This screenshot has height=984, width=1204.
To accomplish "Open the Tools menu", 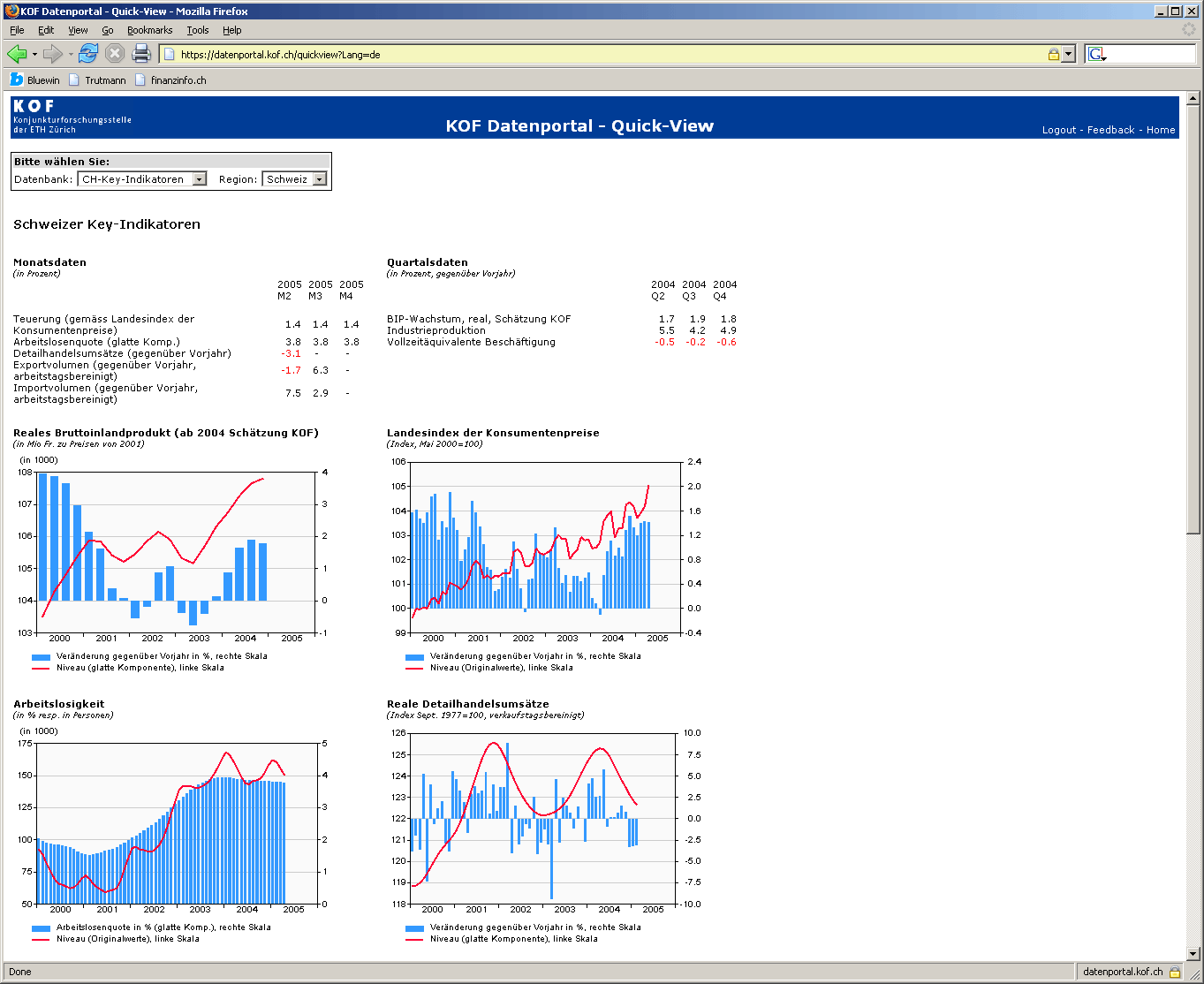I will [197, 30].
